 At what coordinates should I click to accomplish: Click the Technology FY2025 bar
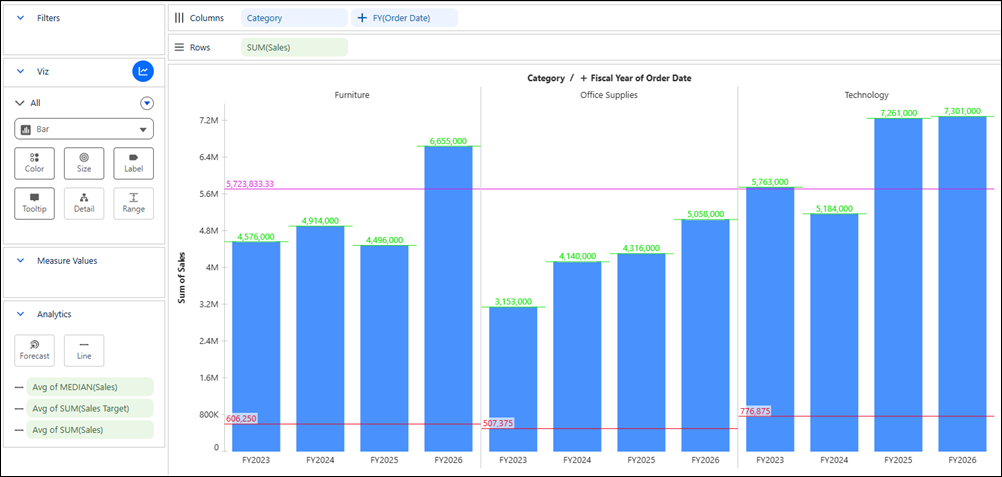(898, 285)
